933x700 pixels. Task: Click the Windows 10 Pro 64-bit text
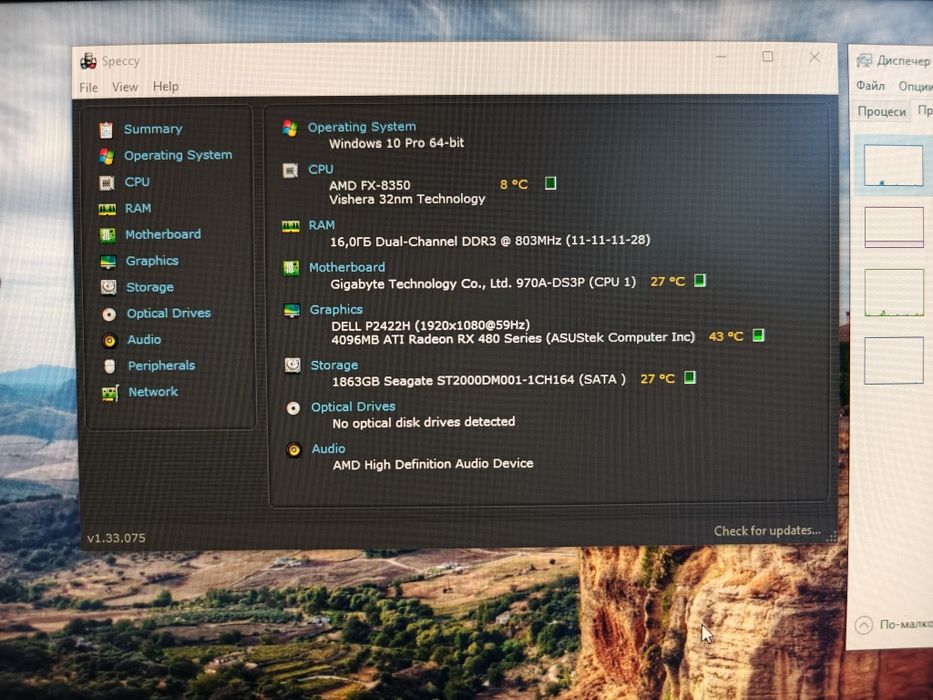396,143
